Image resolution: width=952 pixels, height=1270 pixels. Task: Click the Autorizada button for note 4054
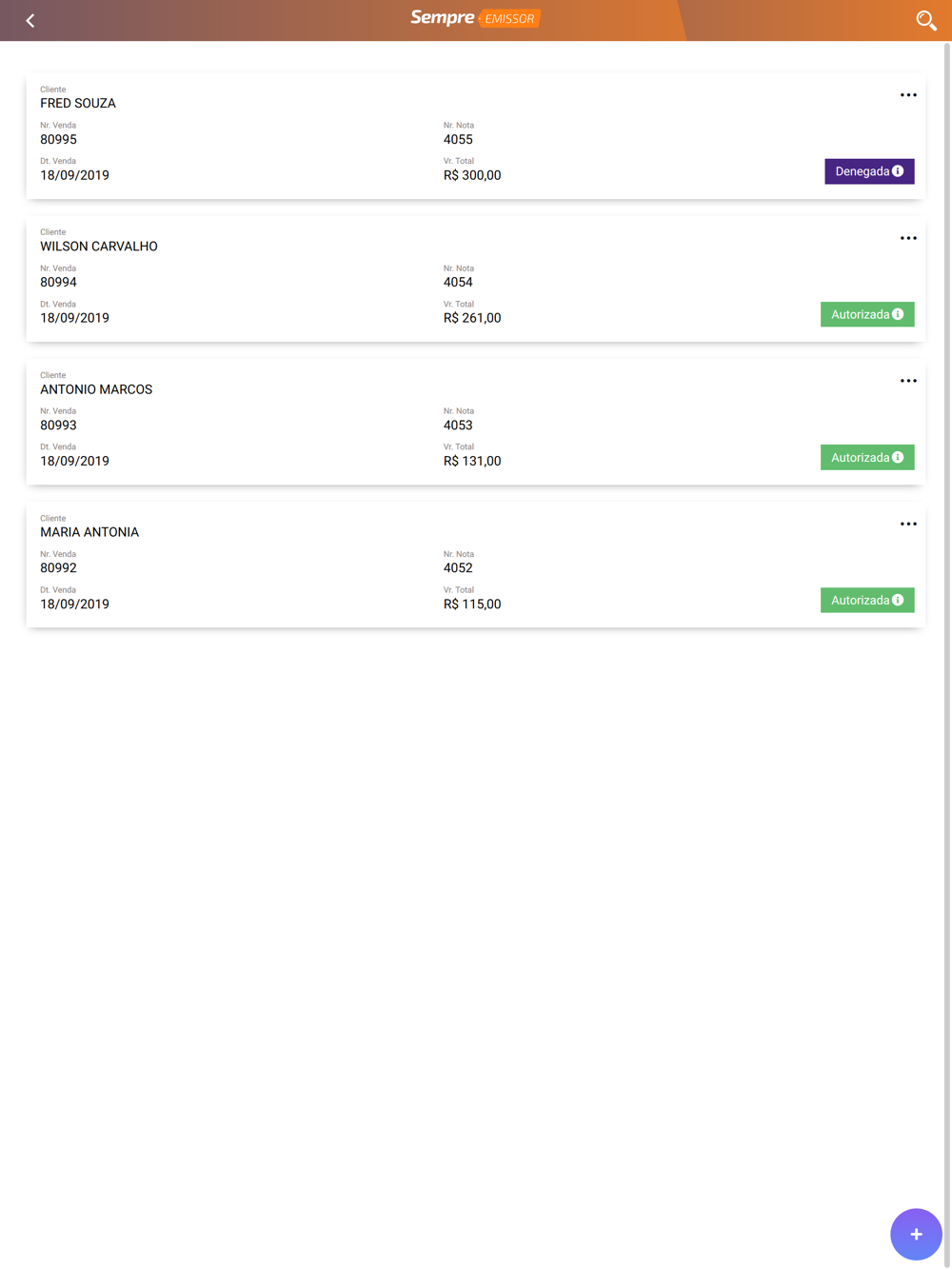(x=859, y=314)
